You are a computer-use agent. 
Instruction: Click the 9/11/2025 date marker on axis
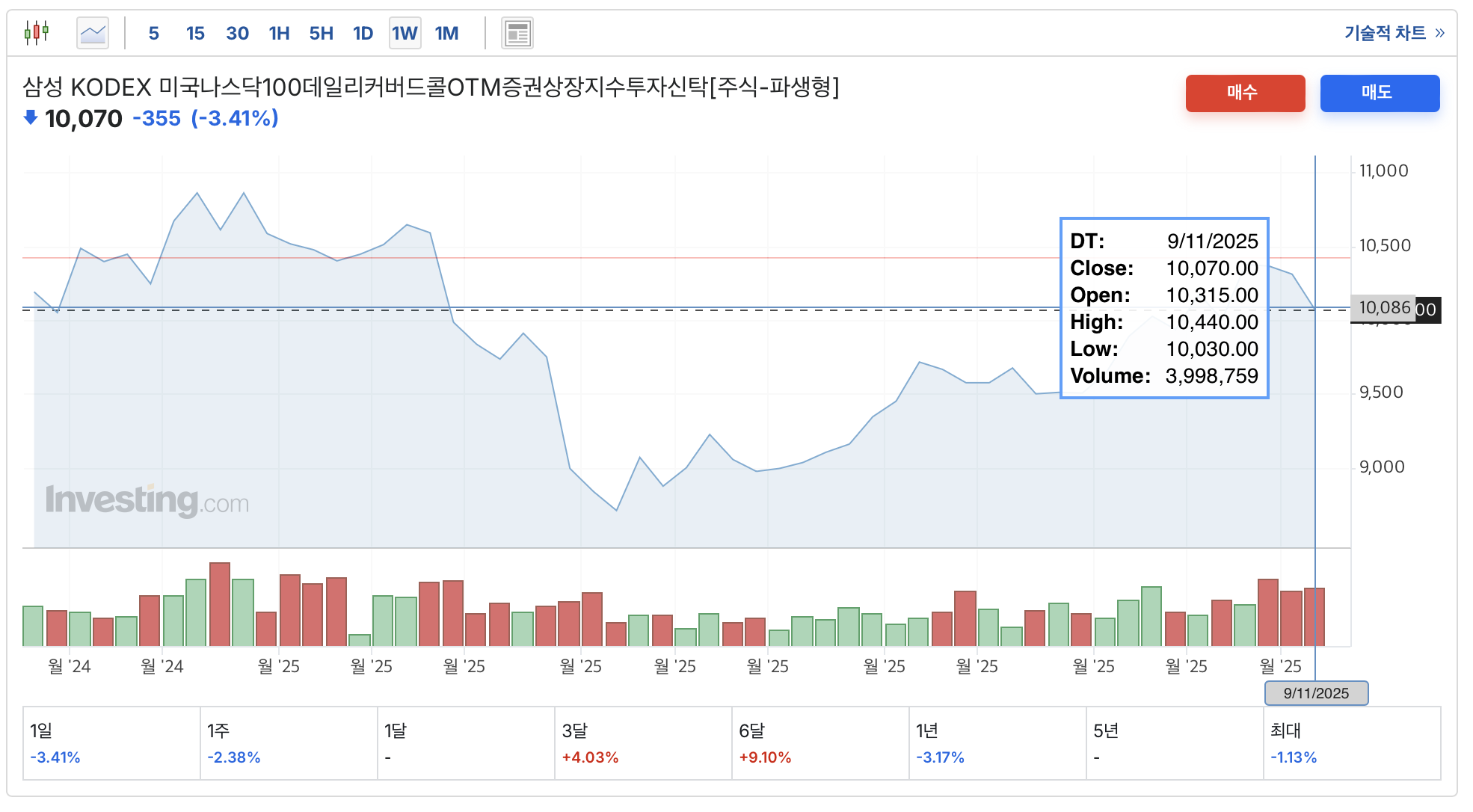pos(1316,693)
